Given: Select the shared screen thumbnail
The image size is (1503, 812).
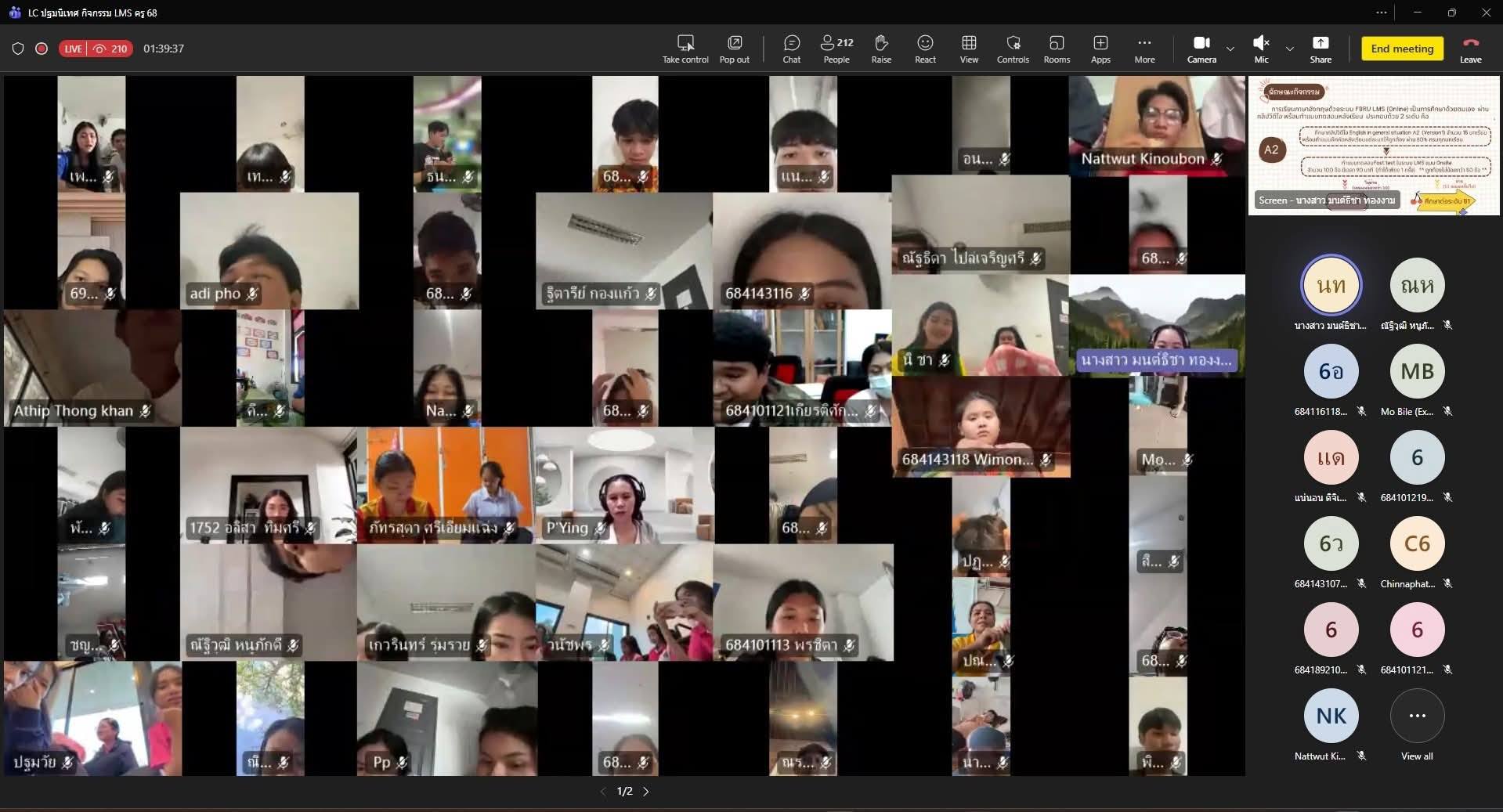Looking at the screenshot, I should [x=1373, y=146].
